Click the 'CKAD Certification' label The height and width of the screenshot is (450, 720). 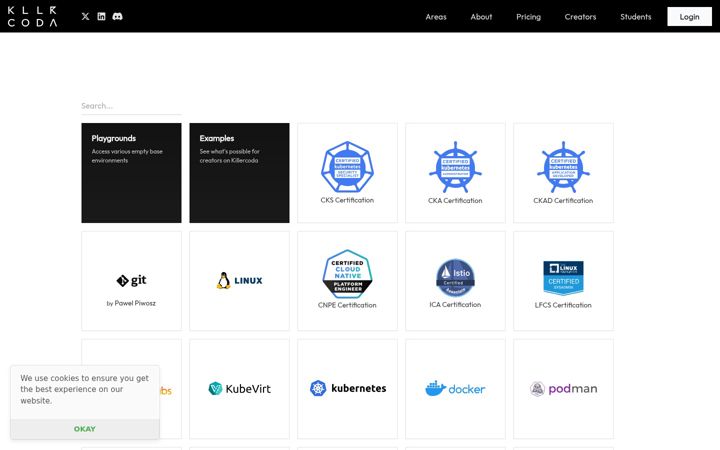click(563, 201)
